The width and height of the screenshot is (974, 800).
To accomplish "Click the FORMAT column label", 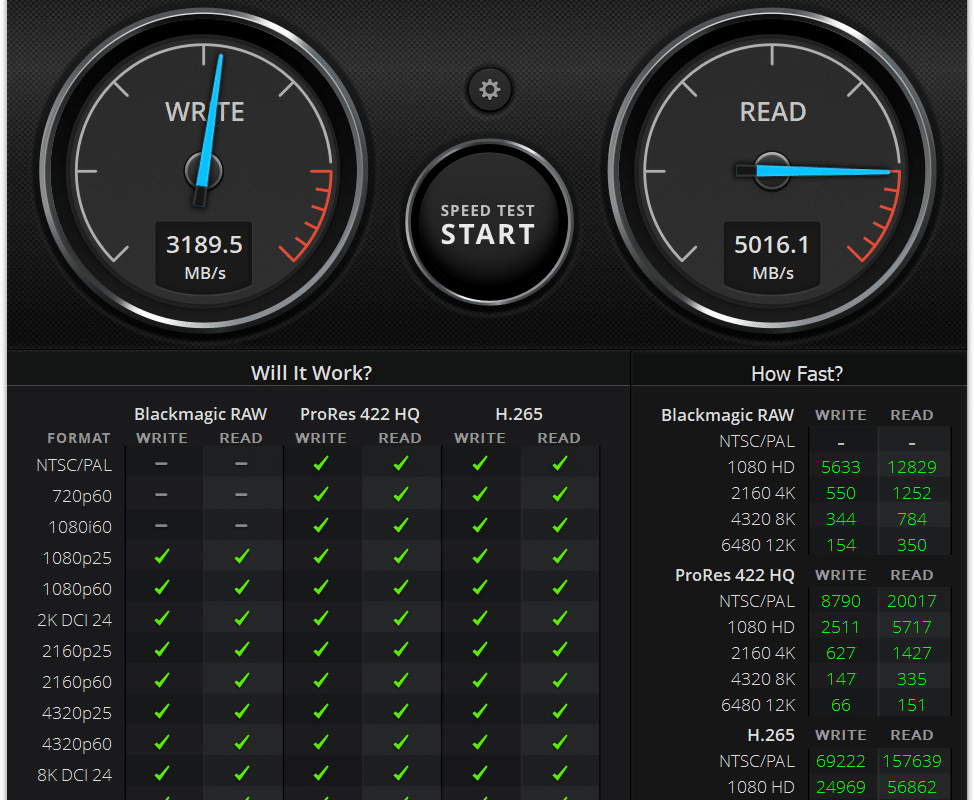I will tap(79, 439).
